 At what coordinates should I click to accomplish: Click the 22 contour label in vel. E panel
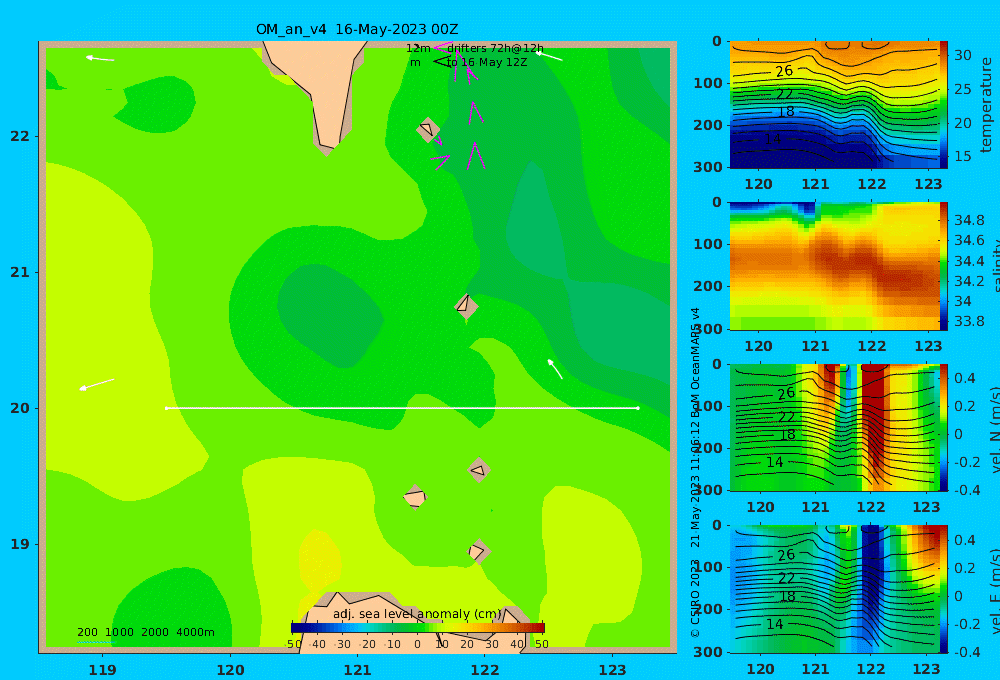(786, 579)
